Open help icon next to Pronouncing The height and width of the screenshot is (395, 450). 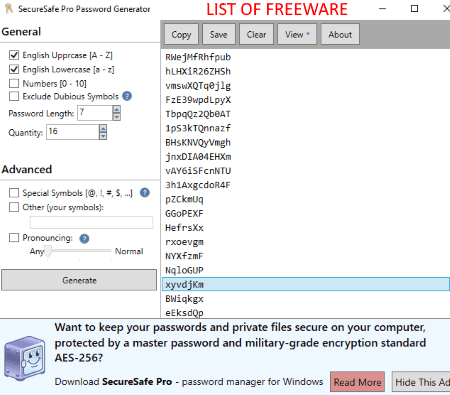coord(84,238)
